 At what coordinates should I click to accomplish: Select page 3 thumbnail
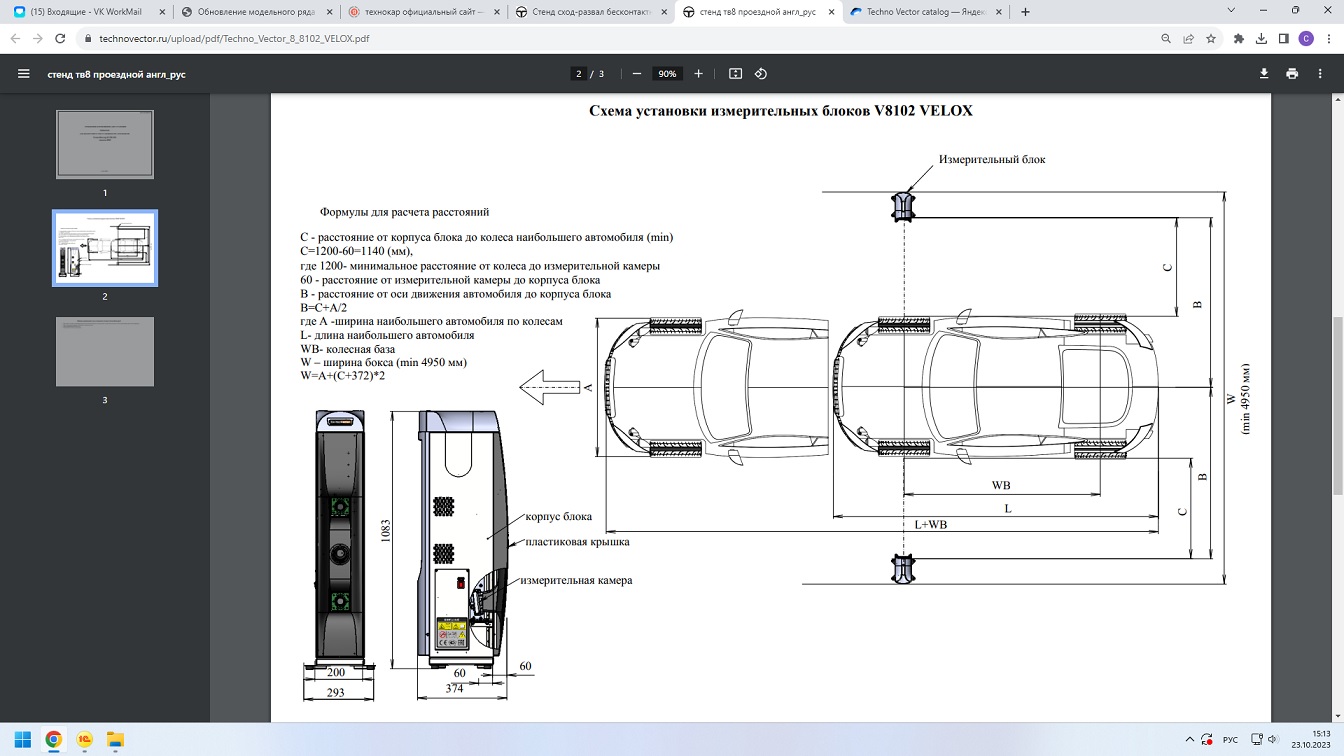[105, 352]
